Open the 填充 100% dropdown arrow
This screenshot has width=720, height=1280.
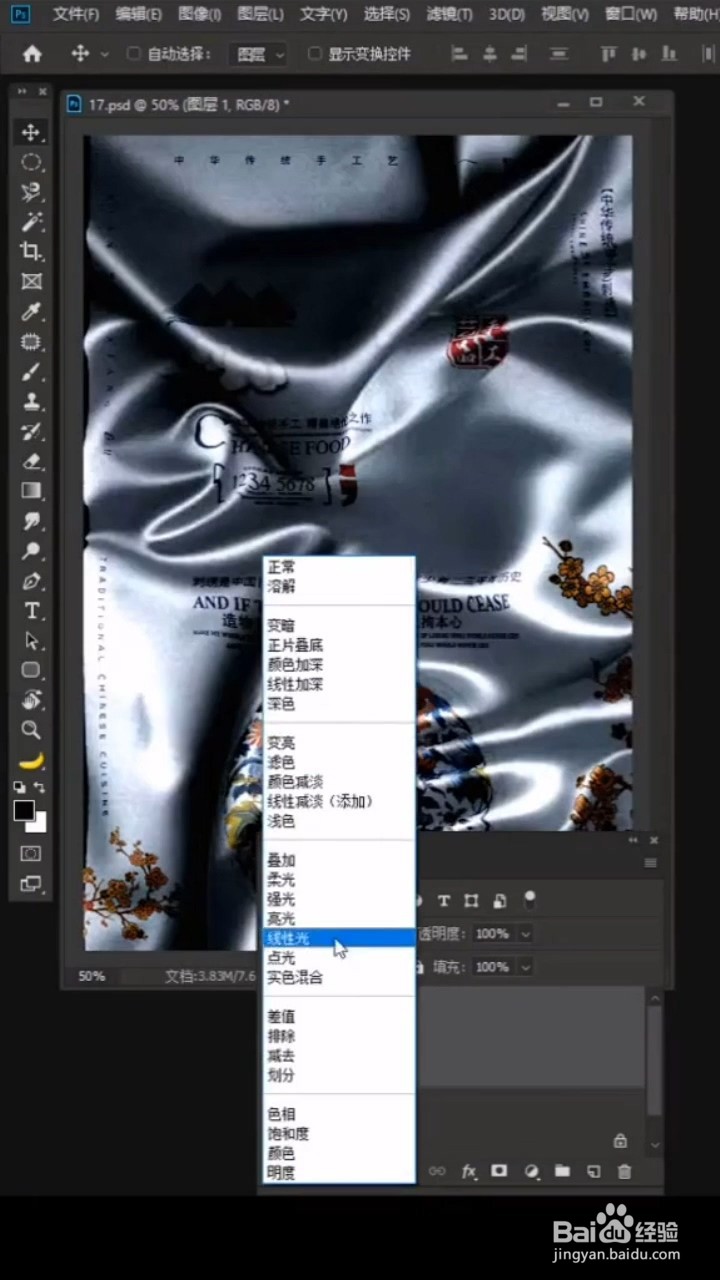pos(525,968)
